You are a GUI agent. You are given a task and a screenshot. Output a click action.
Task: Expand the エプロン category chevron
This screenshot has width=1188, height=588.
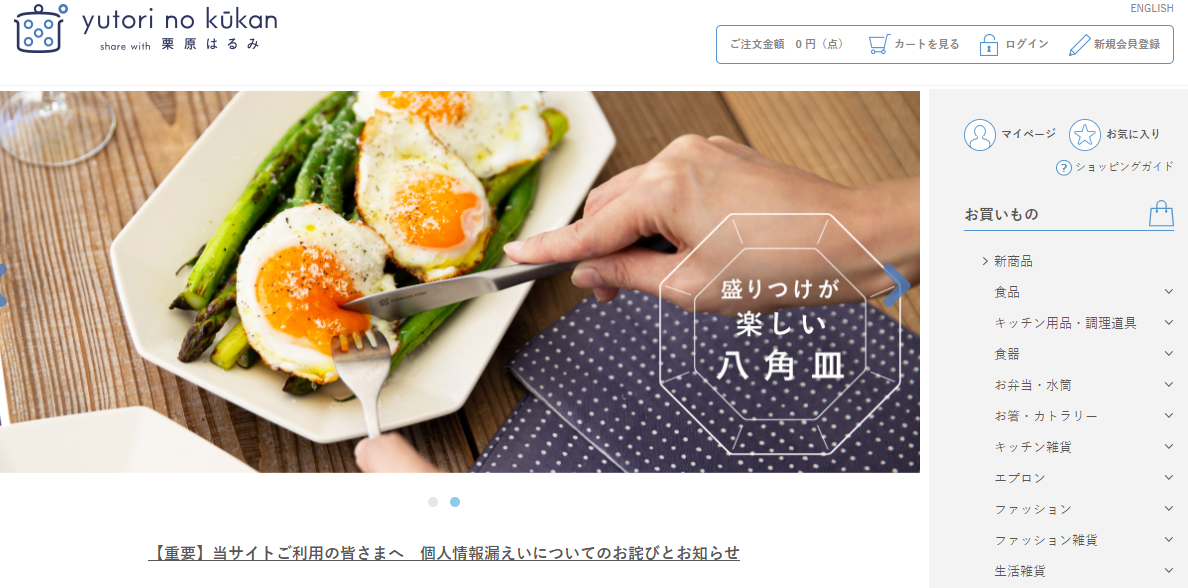tap(1168, 478)
